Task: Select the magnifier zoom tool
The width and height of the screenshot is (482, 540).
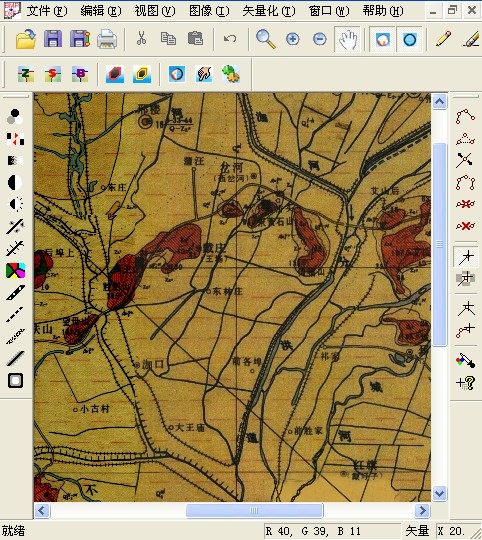Action: (265, 39)
